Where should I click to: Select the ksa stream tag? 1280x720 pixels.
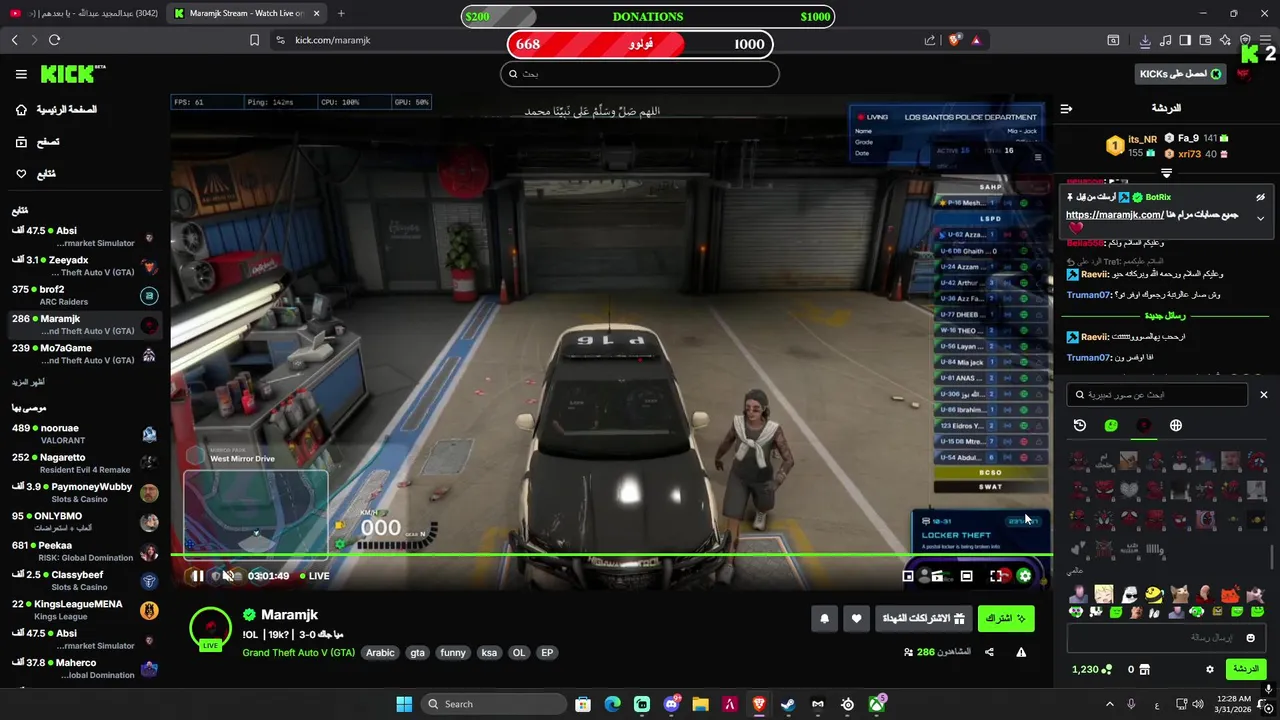click(x=489, y=653)
